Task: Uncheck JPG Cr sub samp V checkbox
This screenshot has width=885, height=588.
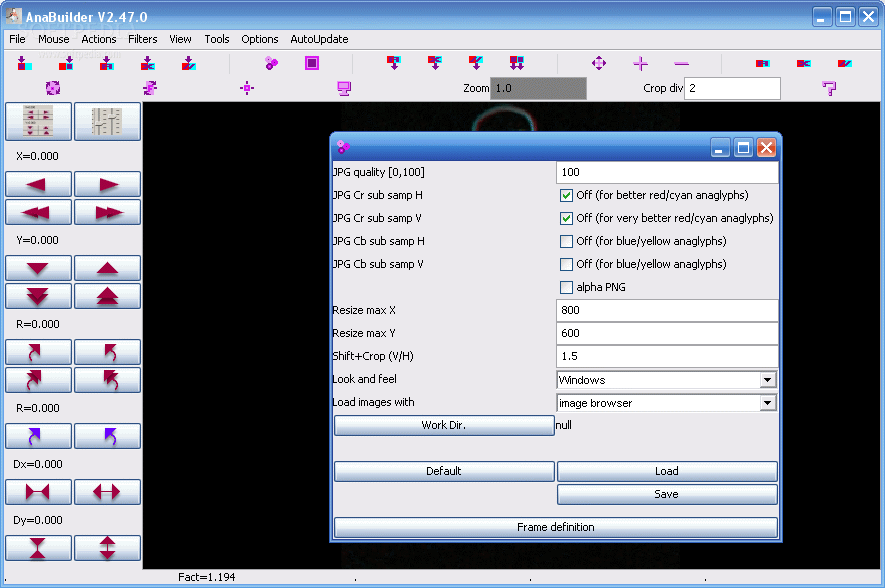Action: click(x=566, y=218)
